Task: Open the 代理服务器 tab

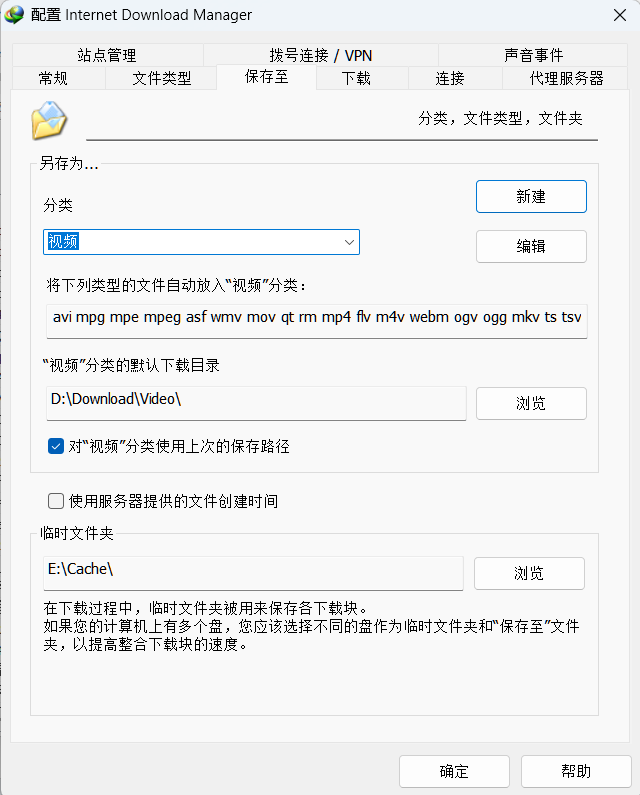Action: 565,78
